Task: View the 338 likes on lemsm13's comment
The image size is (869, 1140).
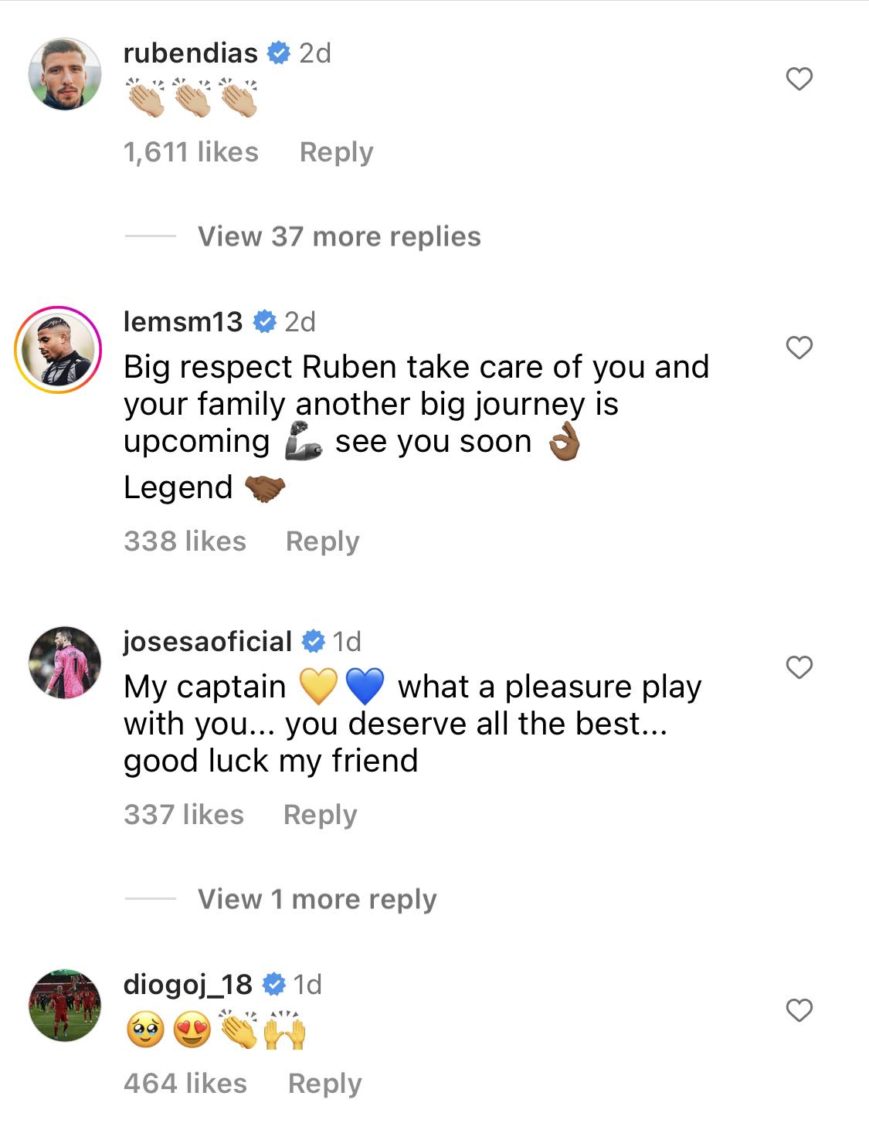Action: (184, 540)
